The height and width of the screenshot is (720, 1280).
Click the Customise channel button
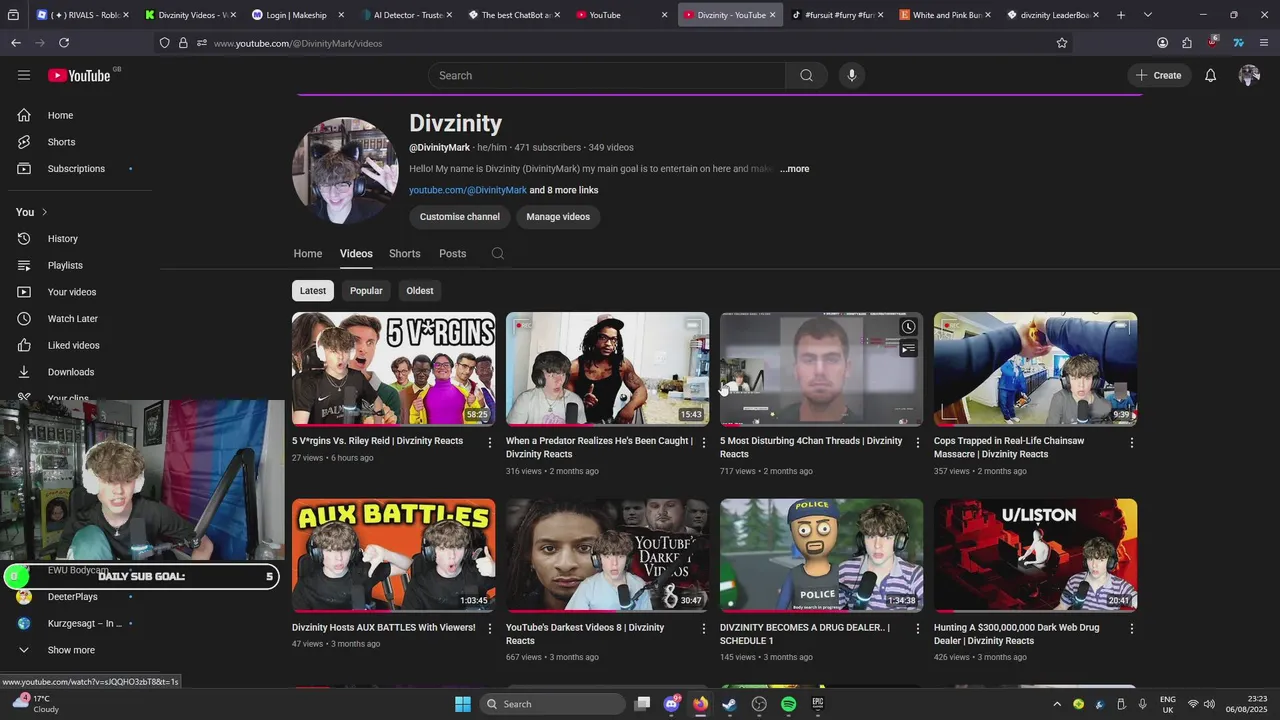(459, 217)
